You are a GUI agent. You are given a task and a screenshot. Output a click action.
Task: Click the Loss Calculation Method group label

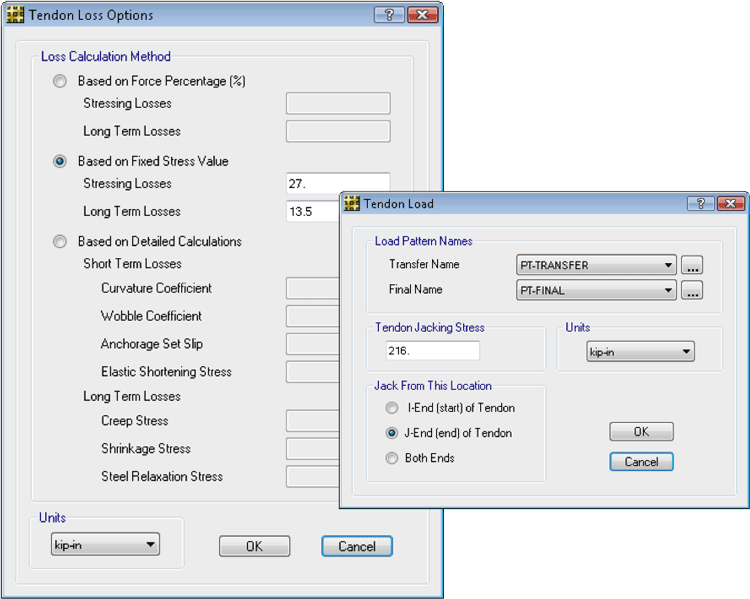pyautogui.click(x=106, y=56)
